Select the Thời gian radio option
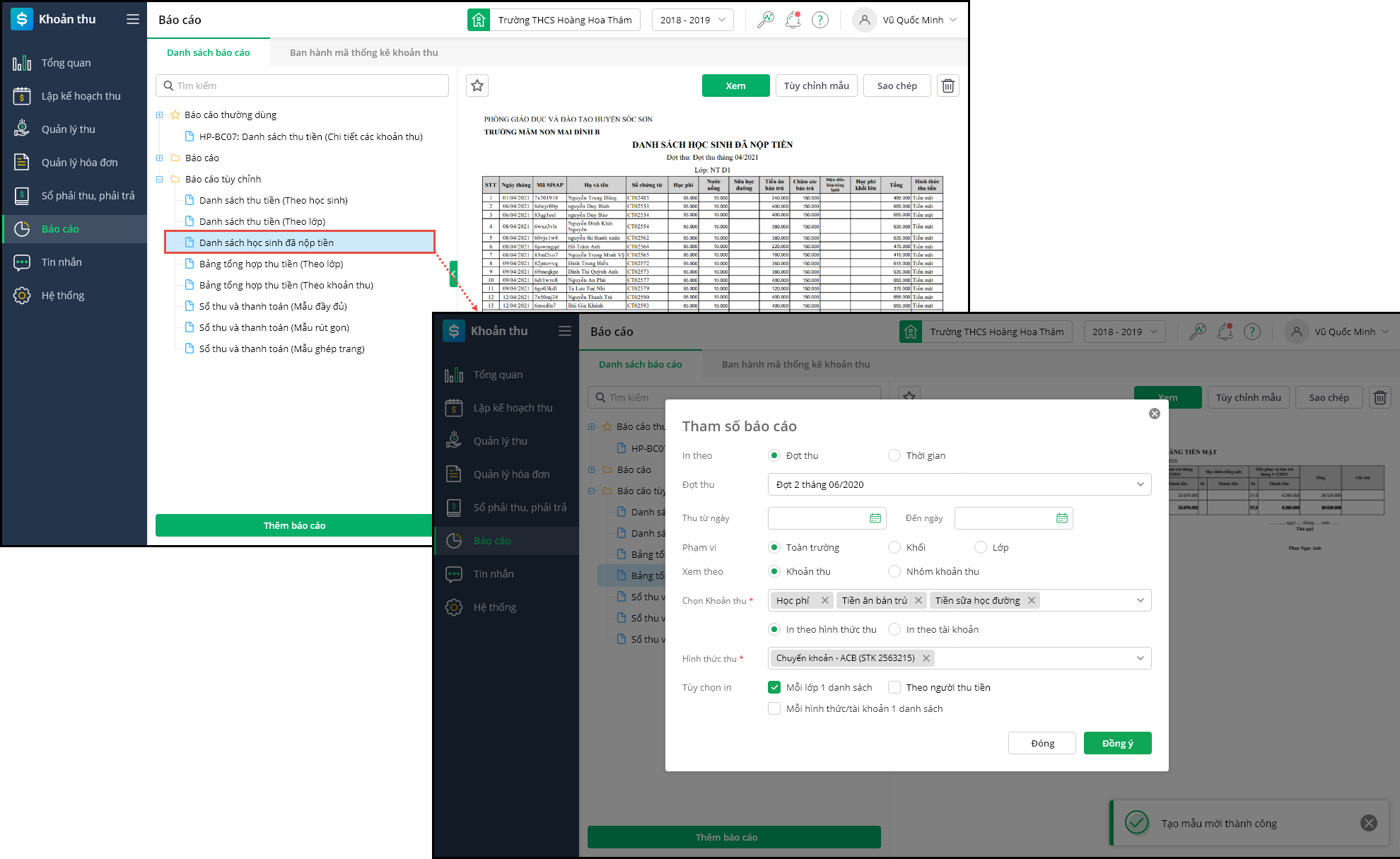Viewport: 1400px width, 859px height. click(x=894, y=455)
